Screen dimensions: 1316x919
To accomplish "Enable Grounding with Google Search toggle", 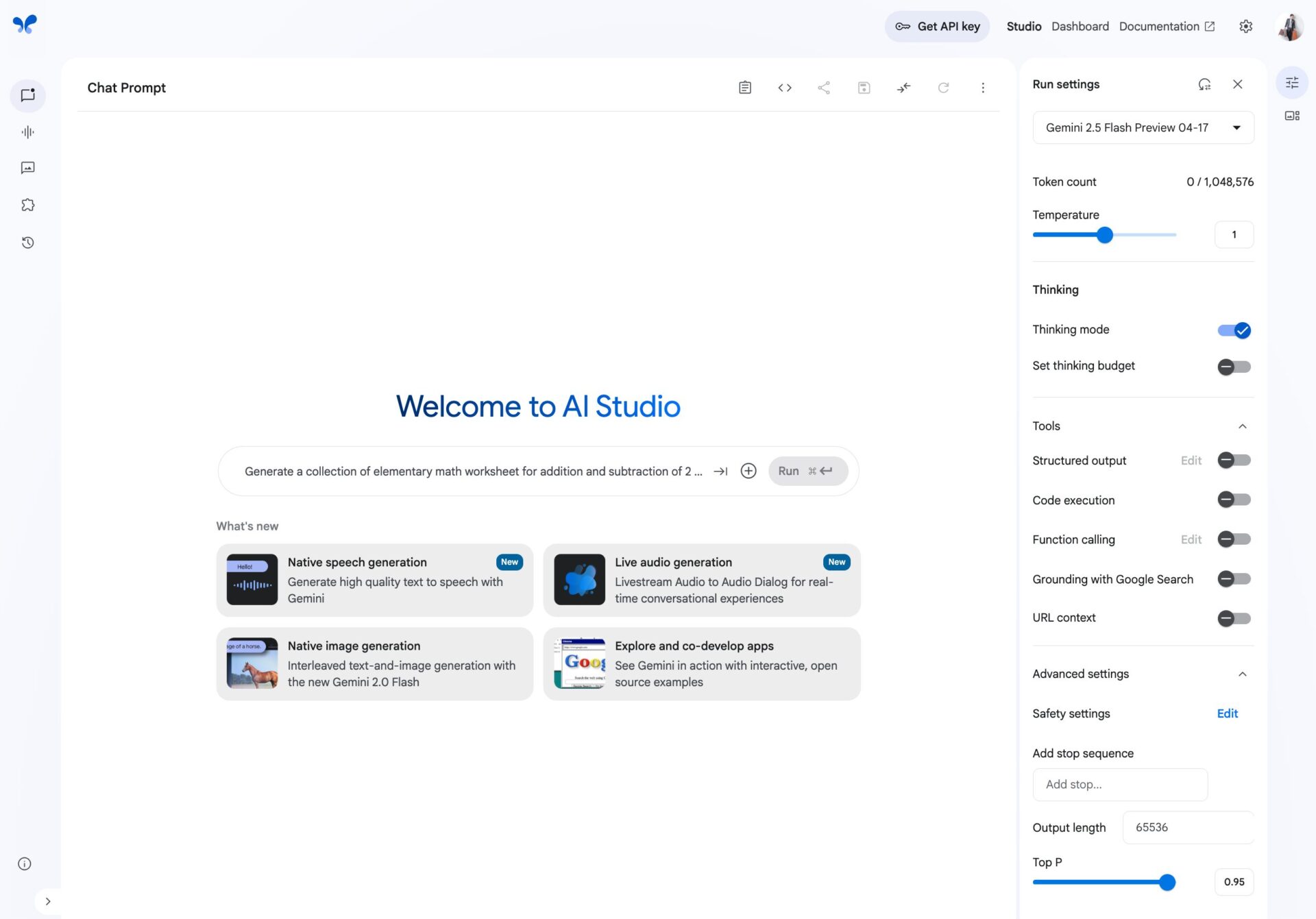I will (x=1234, y=579).
